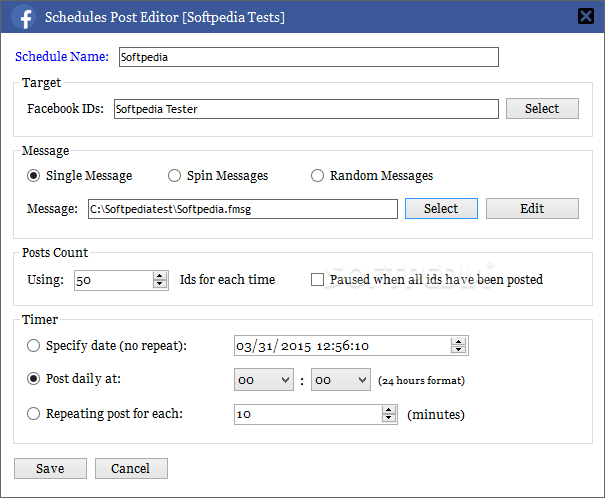This screenshot has width=605, height=498.
Task: Cancel editing the schedule
Action: [x=131, y=469]
